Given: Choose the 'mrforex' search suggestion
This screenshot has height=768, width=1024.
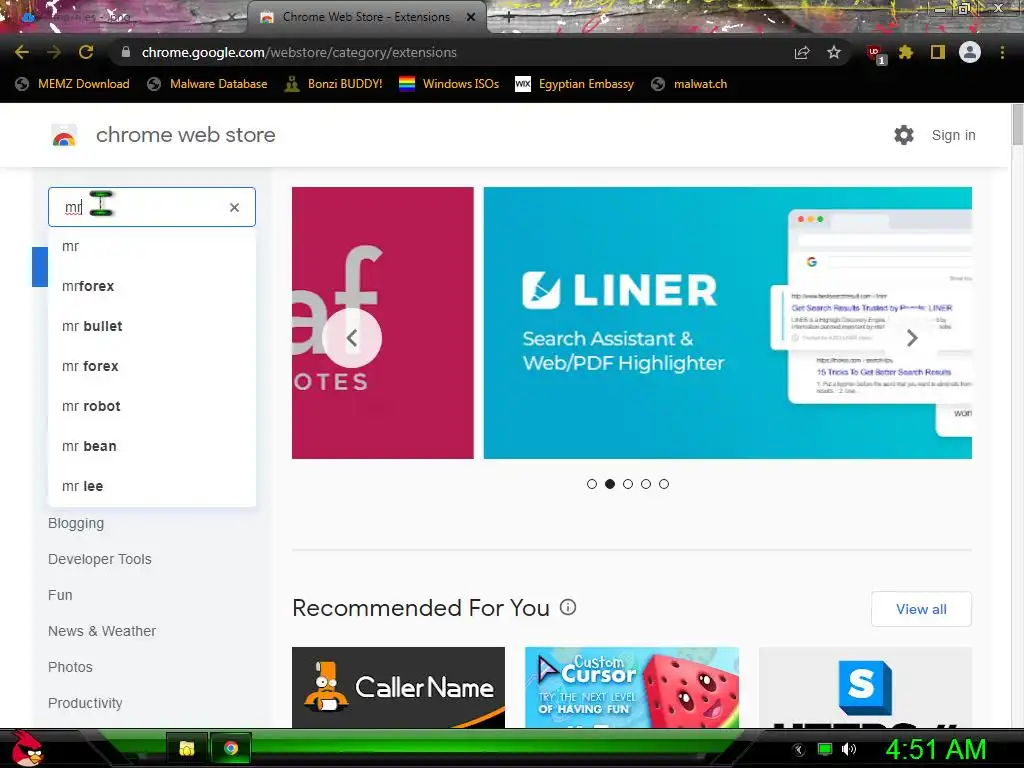Looking at the screenshot, I should [x=152, y=286].
